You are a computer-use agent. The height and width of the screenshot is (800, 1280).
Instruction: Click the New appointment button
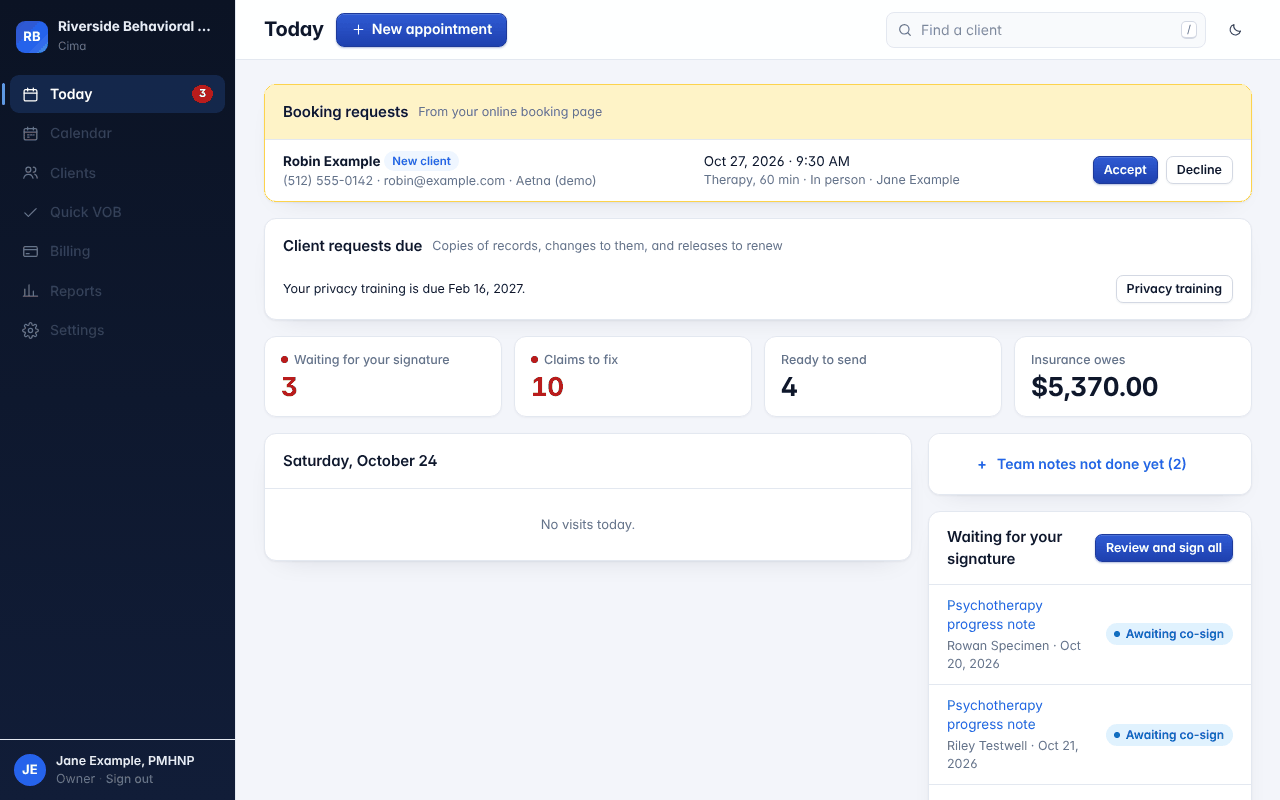click(421, 30)
